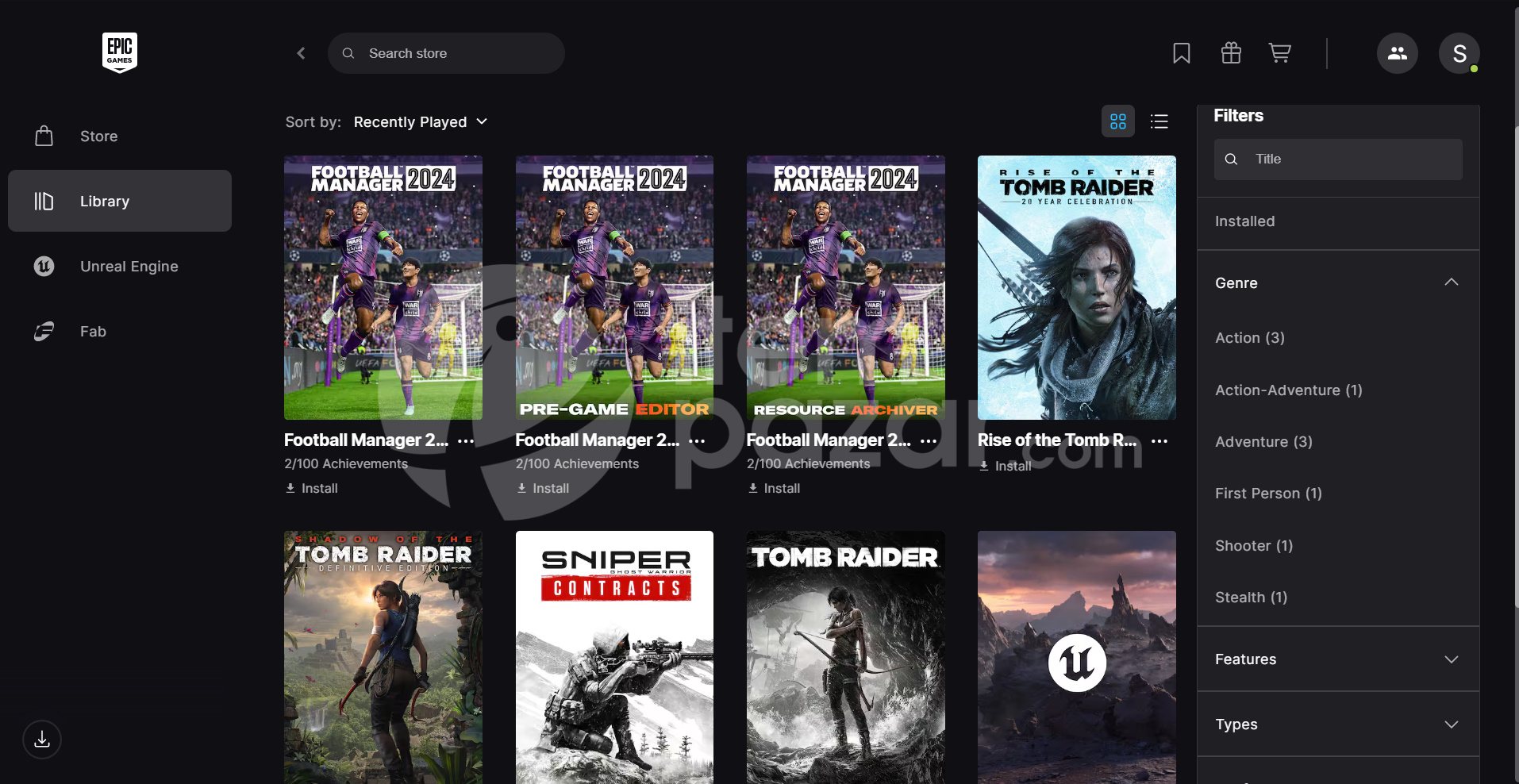This screenshot has width=1519, height=784.
Task: Open the first Football Manager 2... title
Action: coord(366,440)
